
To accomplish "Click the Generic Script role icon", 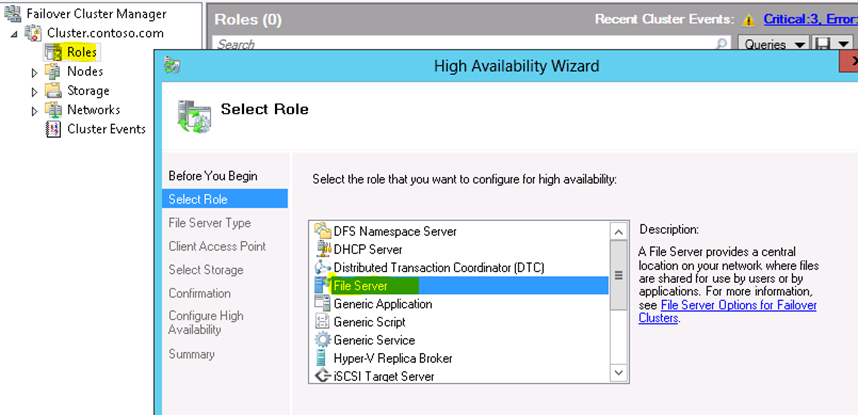I will [323, 321].
